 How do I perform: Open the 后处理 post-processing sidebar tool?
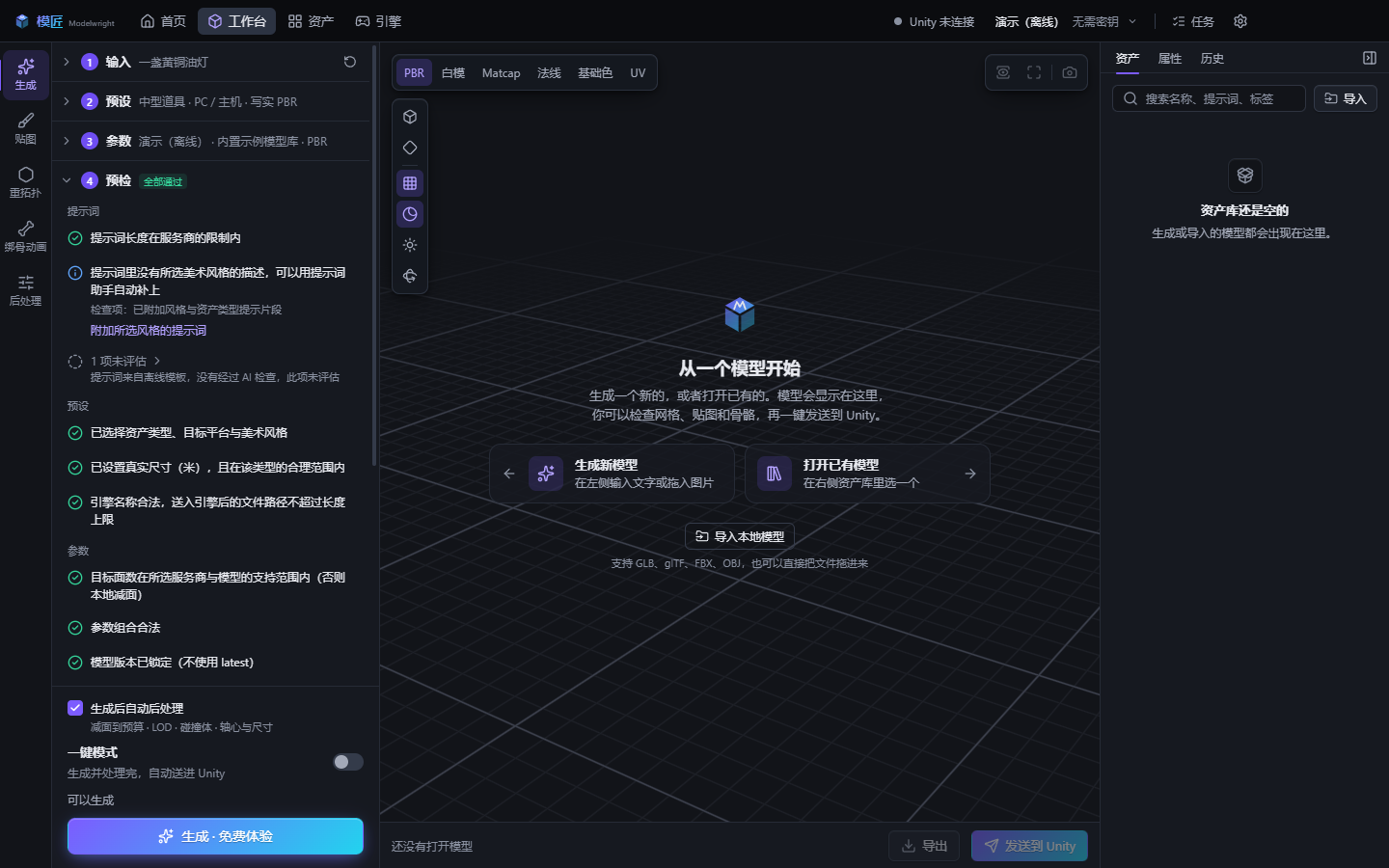click(26, 290)
